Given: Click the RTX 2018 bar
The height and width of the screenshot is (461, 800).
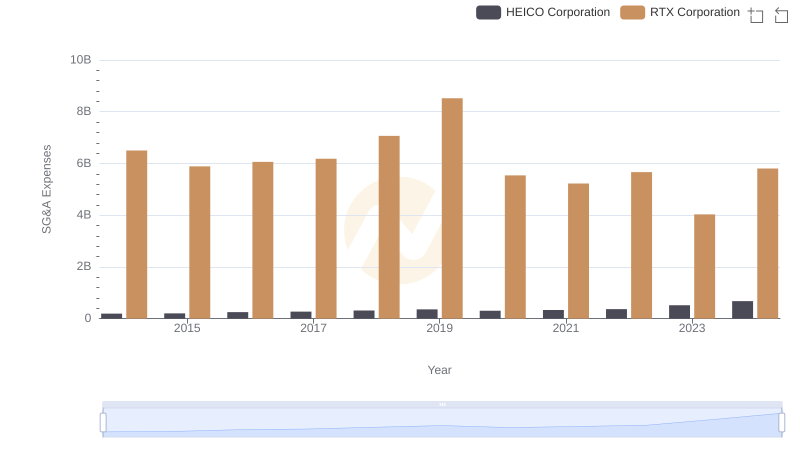Looking at the screenshot, I should [389, 227].
